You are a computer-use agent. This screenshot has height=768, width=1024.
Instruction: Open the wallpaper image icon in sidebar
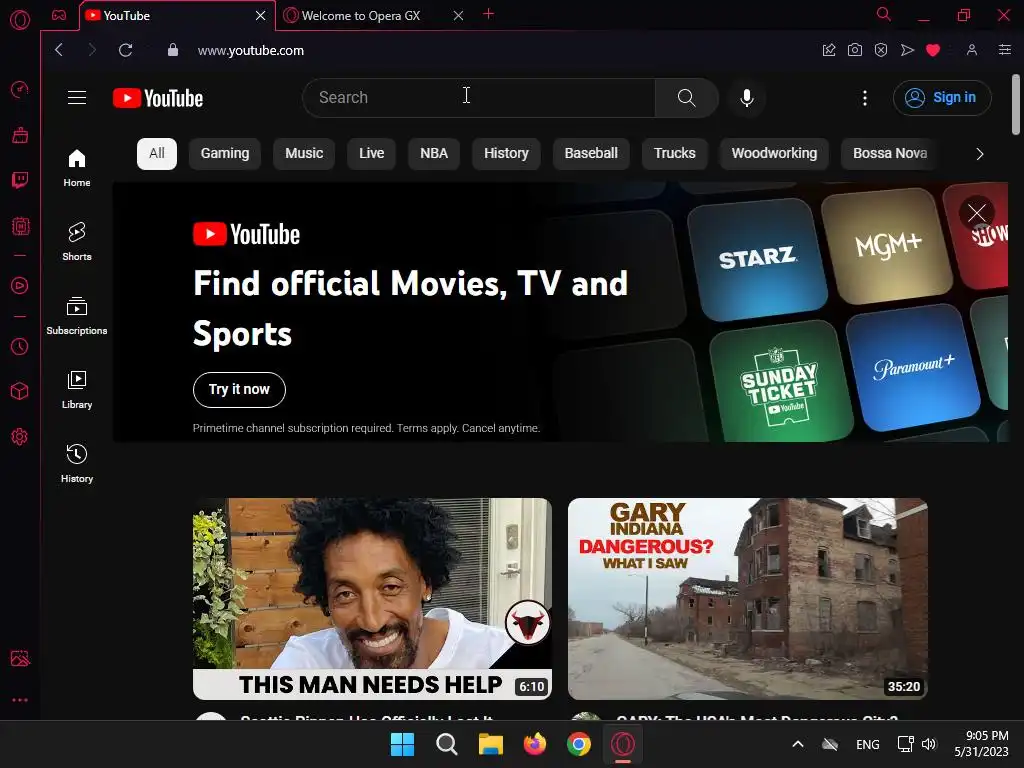20,658
